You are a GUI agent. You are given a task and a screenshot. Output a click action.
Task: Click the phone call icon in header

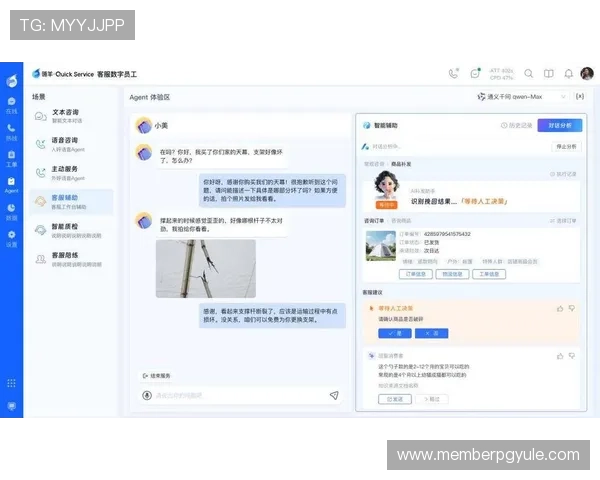pos(453,73)
